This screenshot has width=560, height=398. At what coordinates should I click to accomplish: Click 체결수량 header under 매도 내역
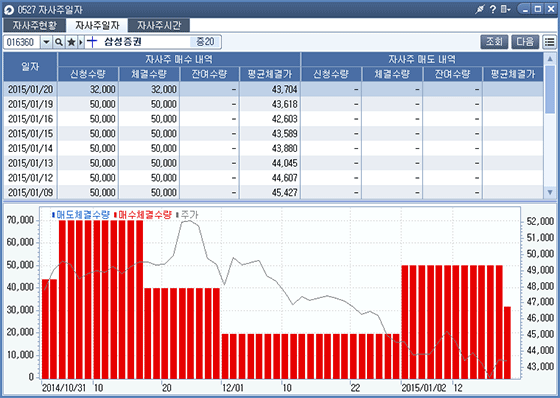tap(392, 74)
